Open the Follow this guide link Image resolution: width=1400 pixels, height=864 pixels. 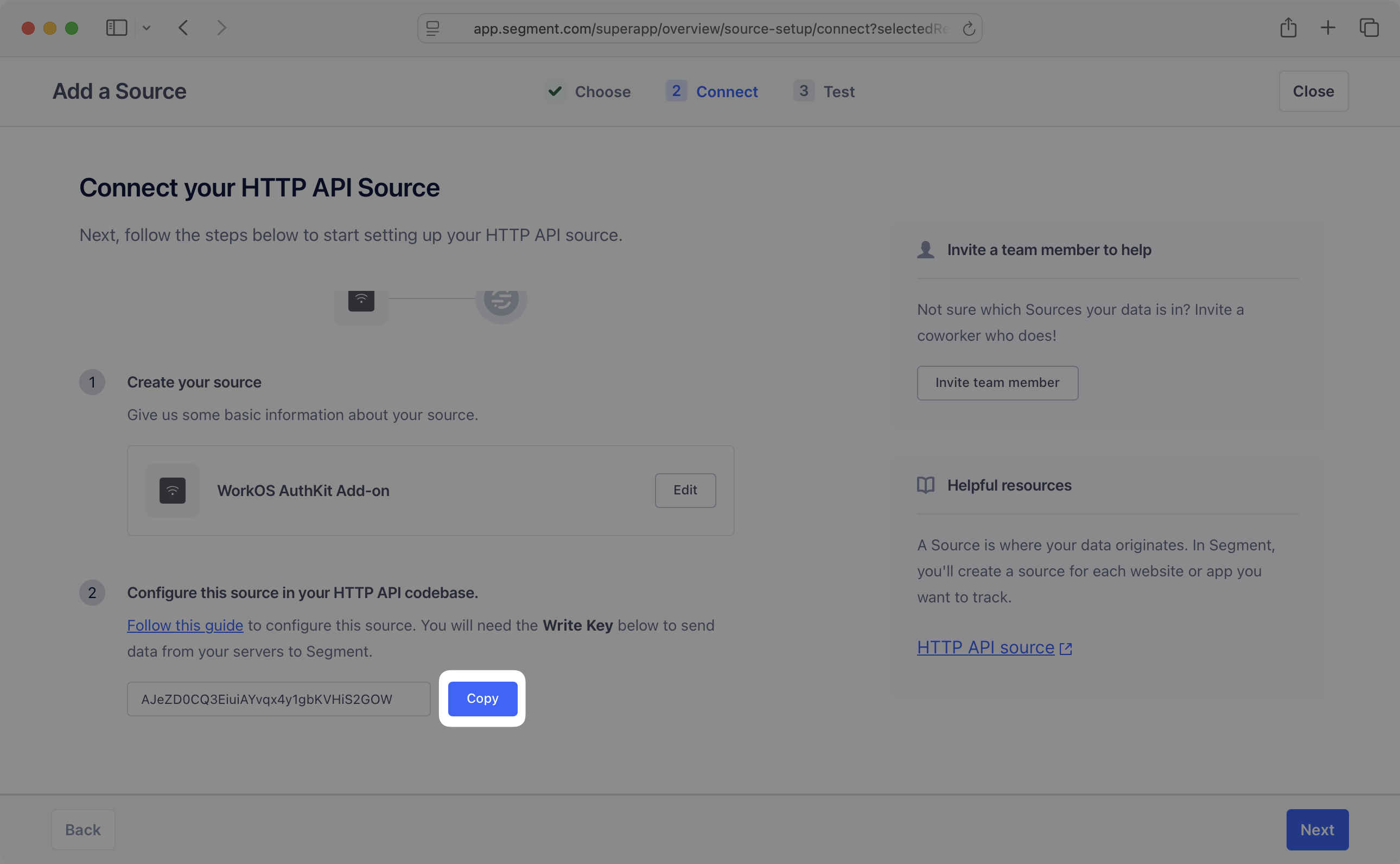(185, 625)
